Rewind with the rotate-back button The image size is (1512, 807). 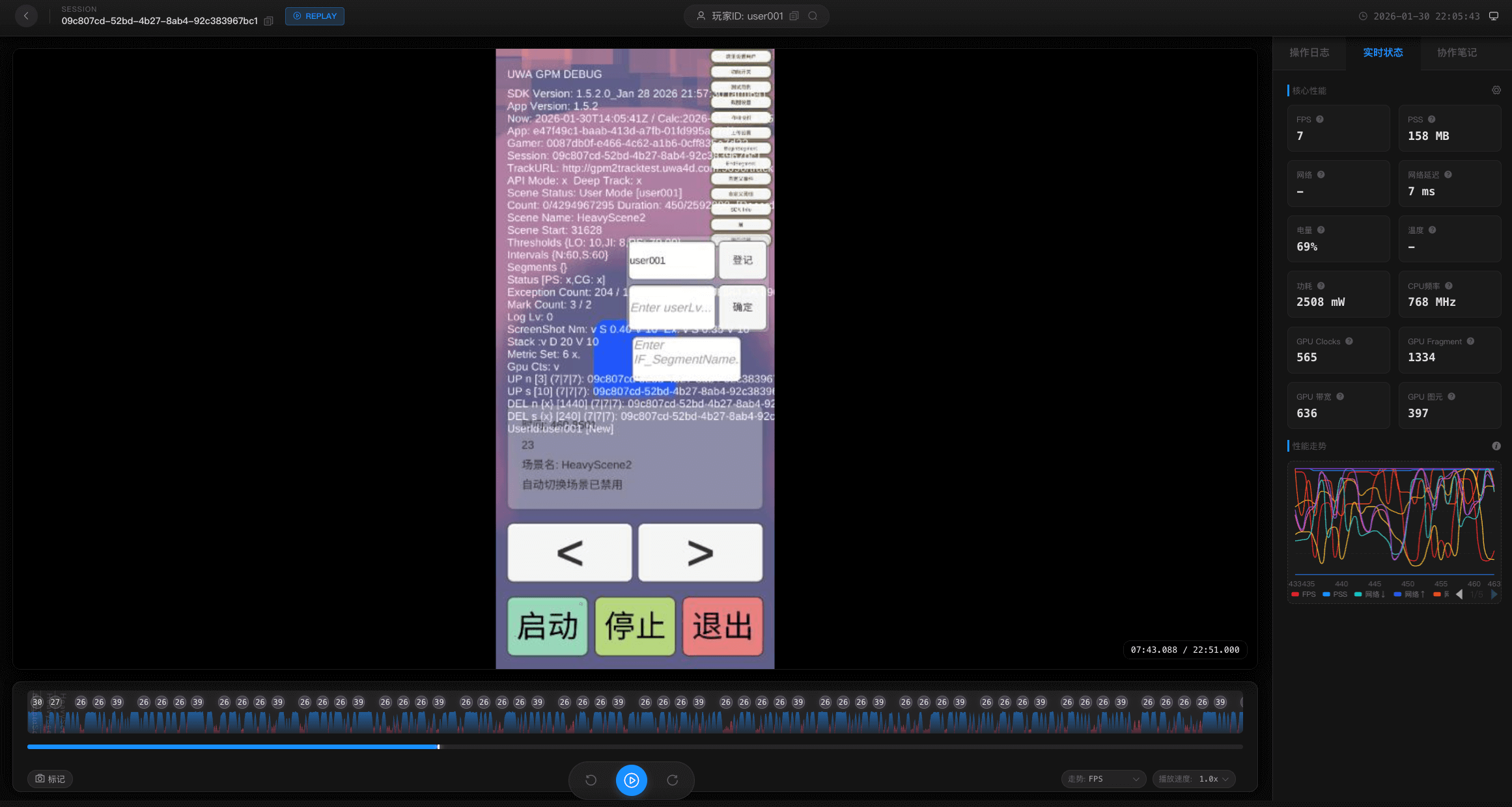pyautogui.click(x=591, y=780)
